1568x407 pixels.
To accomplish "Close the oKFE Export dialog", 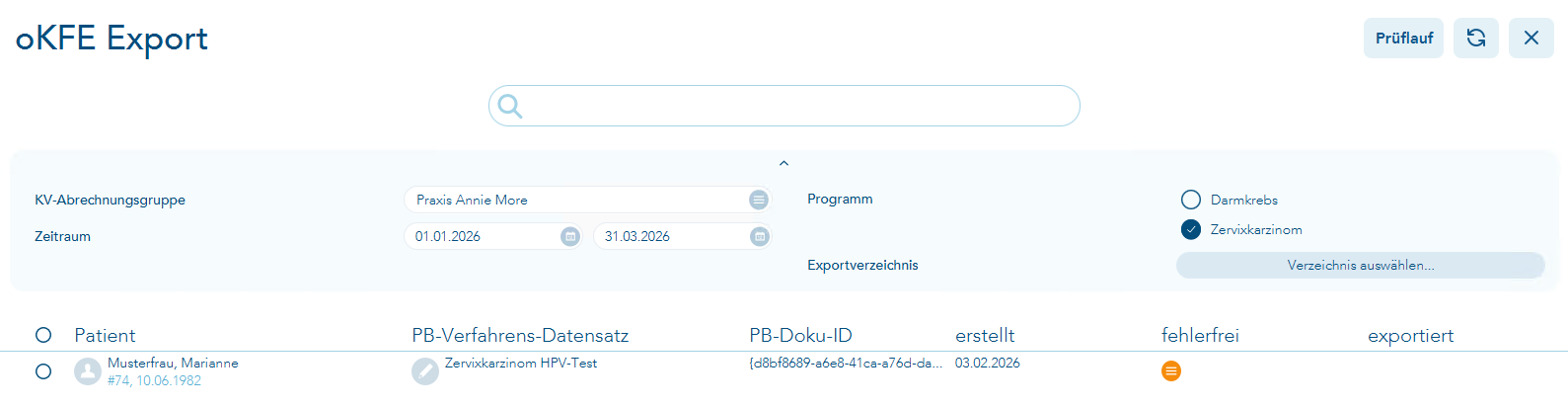I will pyautogui.click(x=1531, y=38).
